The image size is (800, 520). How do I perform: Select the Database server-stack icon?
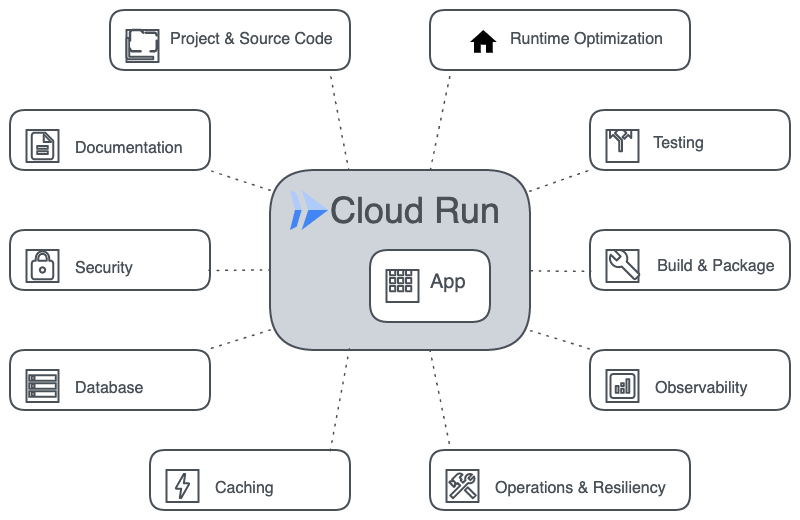pos(42,386)
